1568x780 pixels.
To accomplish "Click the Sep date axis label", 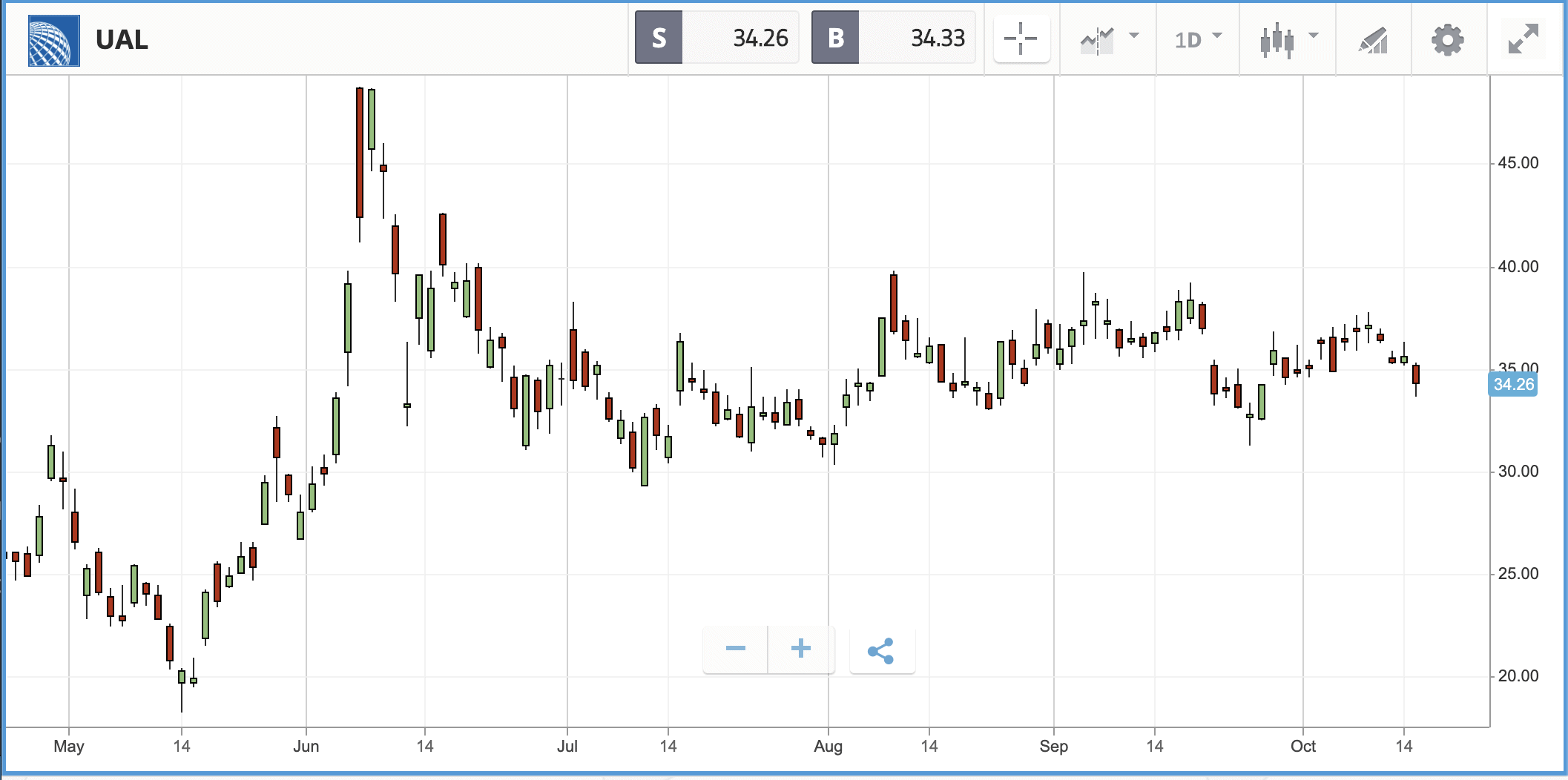I will (x=1053, y=746).
